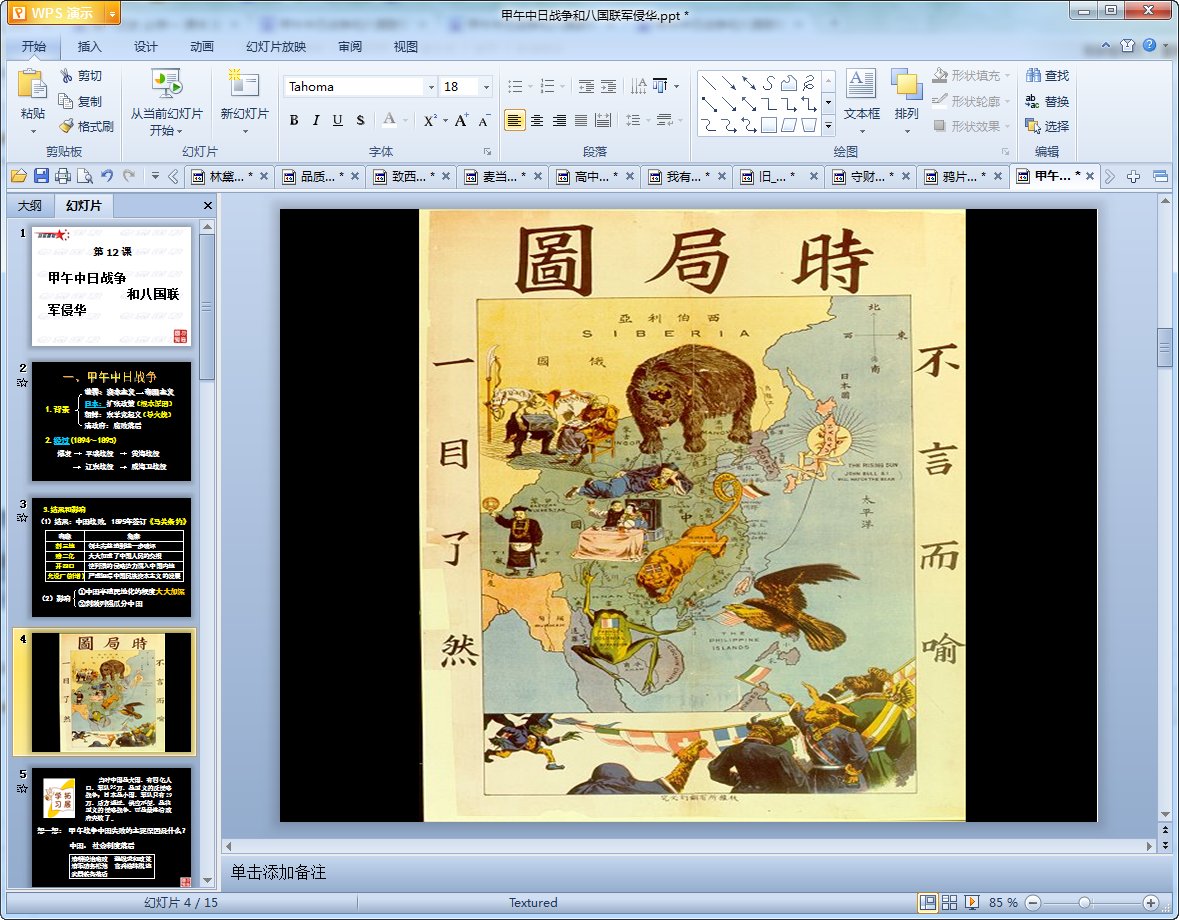Screen dimensions: 1179x920
Task: Toggle numbered list
Action: click(x=547, y=86)
